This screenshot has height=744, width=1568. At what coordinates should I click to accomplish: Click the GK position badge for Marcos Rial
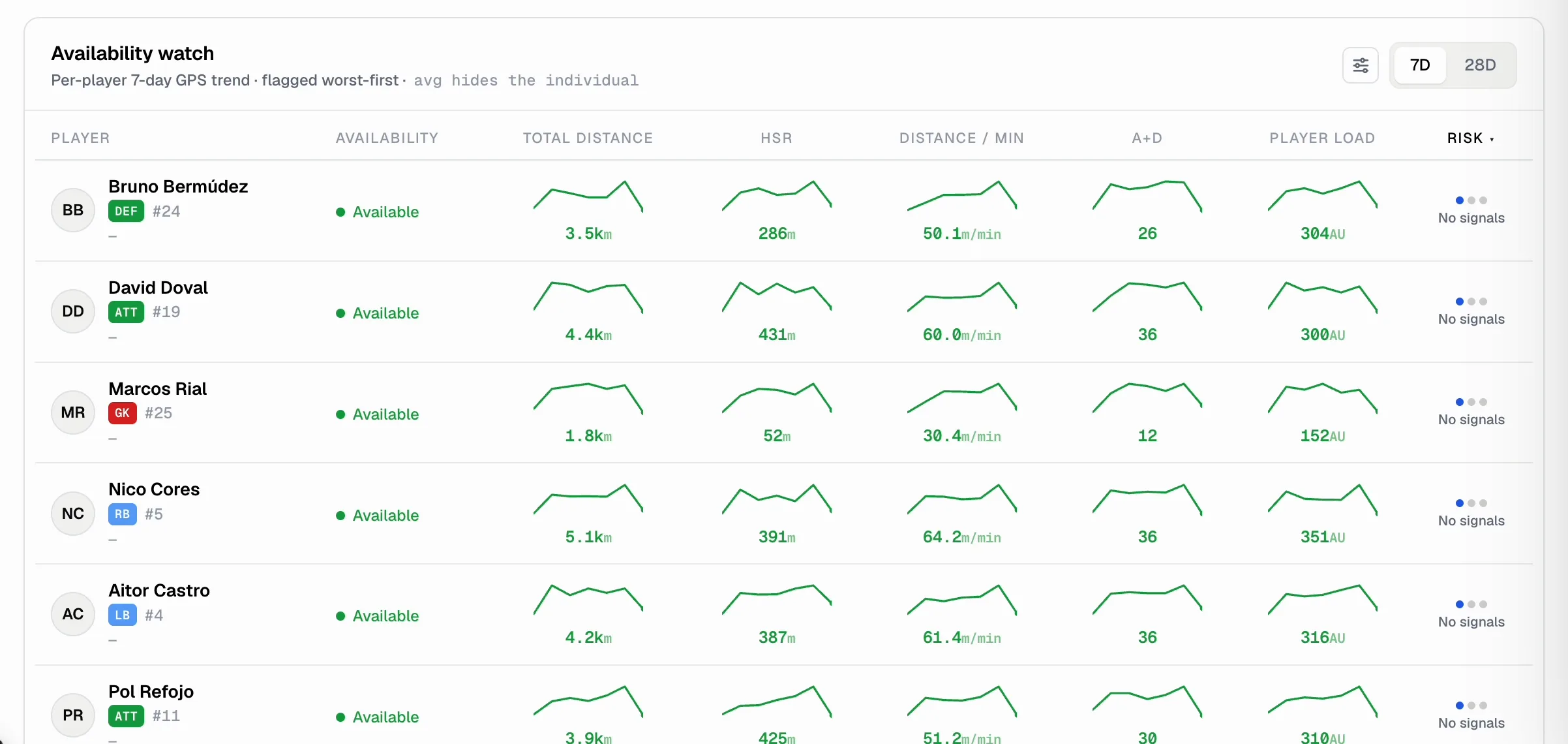(x=122, y=412)
